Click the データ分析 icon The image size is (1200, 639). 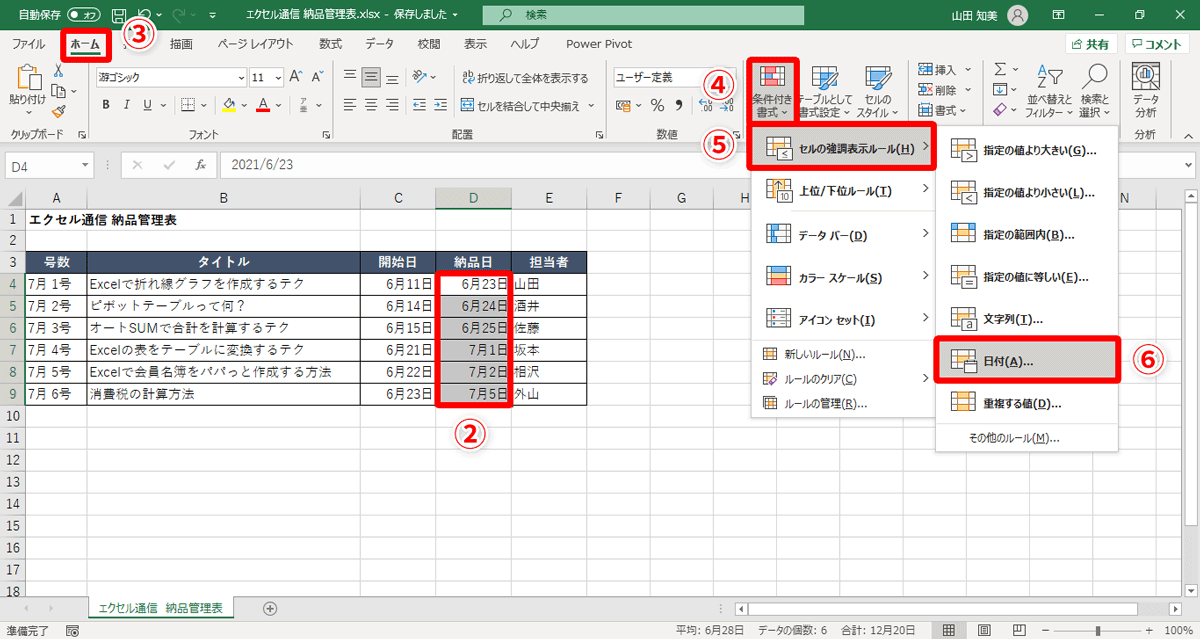[x=1145, y=90]
